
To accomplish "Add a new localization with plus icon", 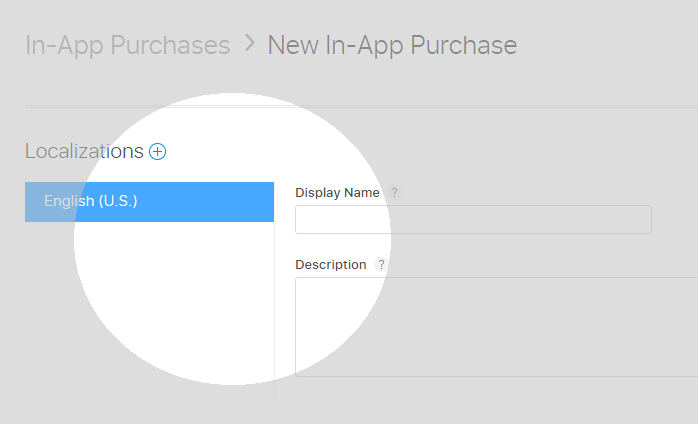I will pos(158,152).
